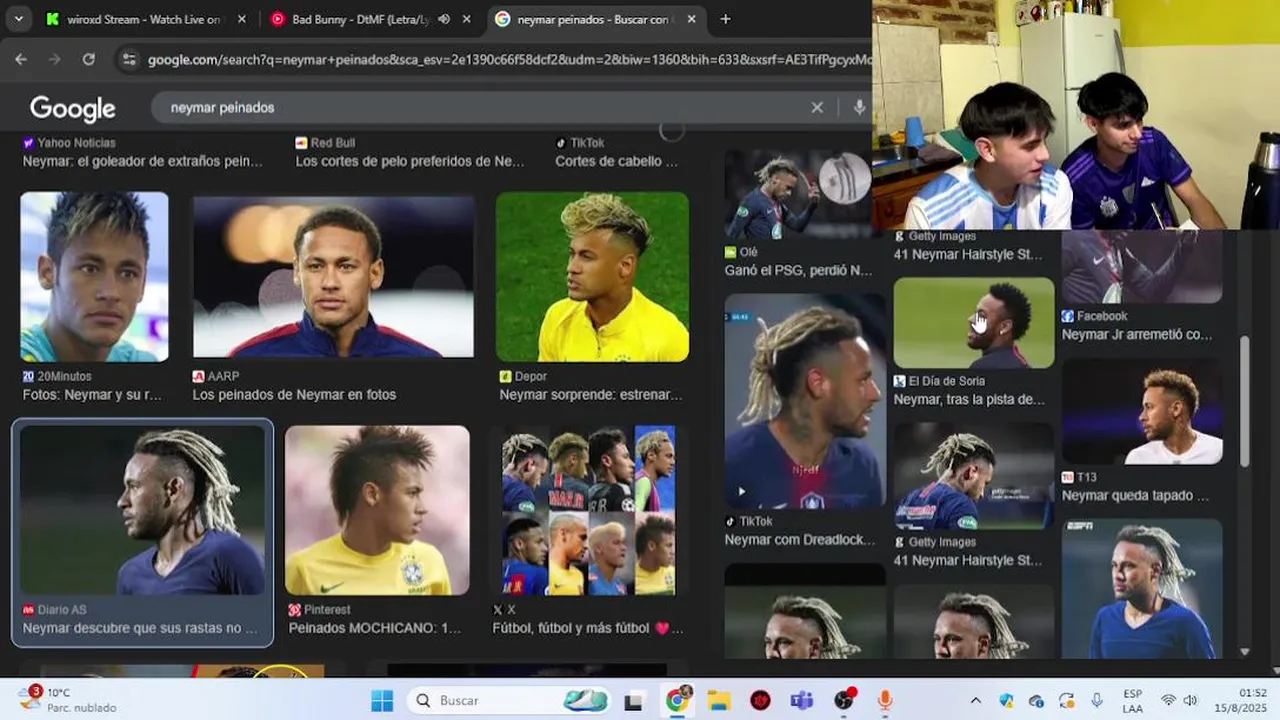Play the TikTok Neymar com Dreadlock video
1280x720 pixels.
(805, 400)
